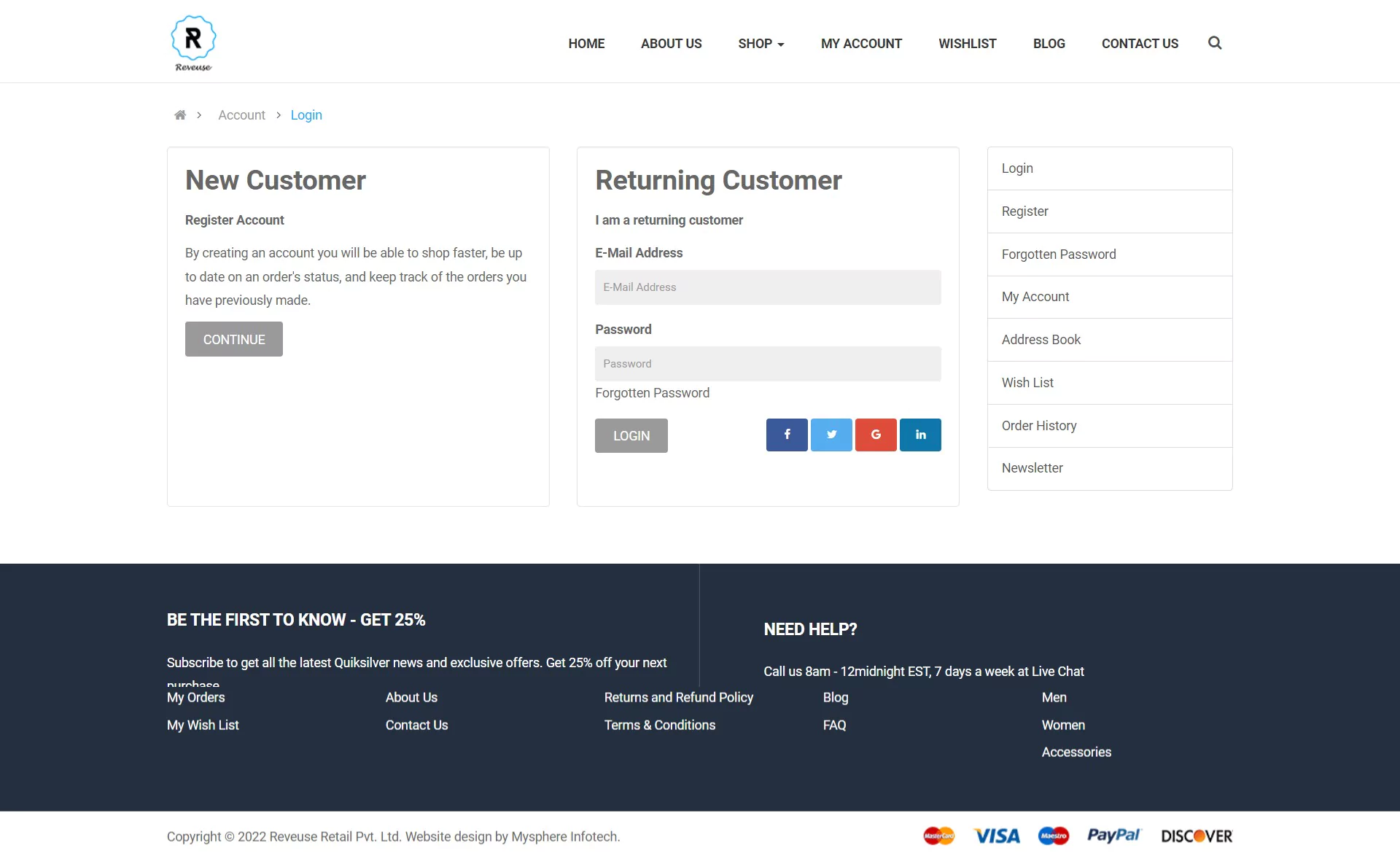Screen dimensions: 1400x859
Task: Focus the E-Mail Address input field
Action: point(768,287)
